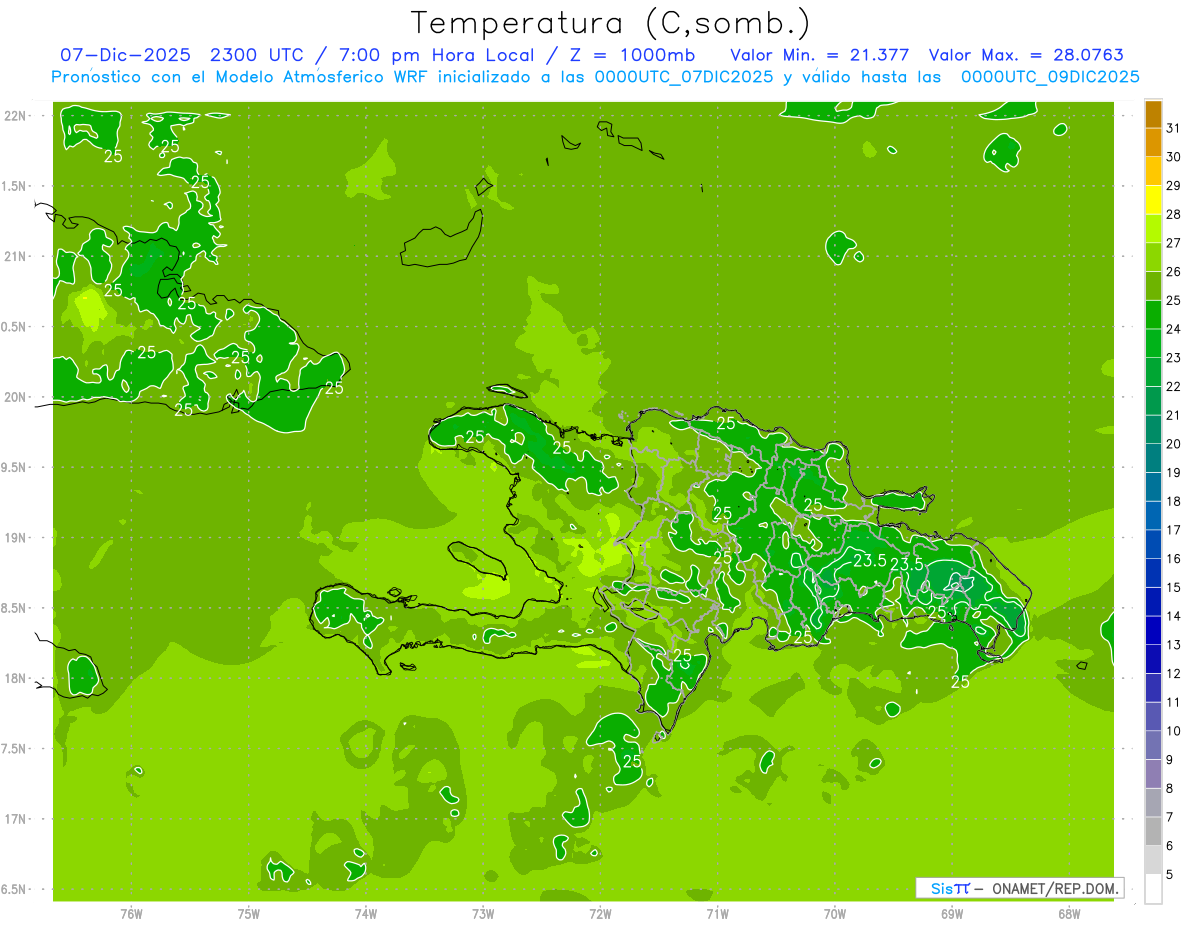Screen dimensions: 1200x927
Task: Click the yellow legend swatch between 28 and 29
Action: [x=1153, y=200]
